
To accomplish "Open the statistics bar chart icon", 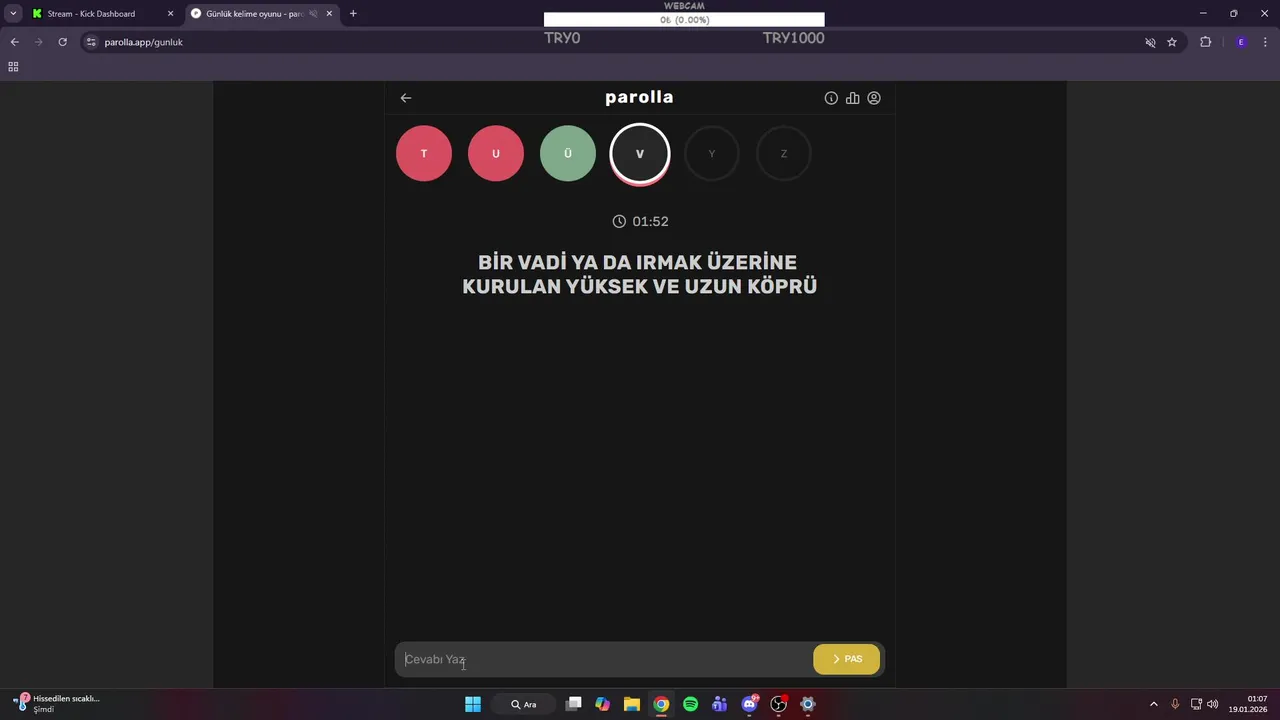I will click(853, 98).
